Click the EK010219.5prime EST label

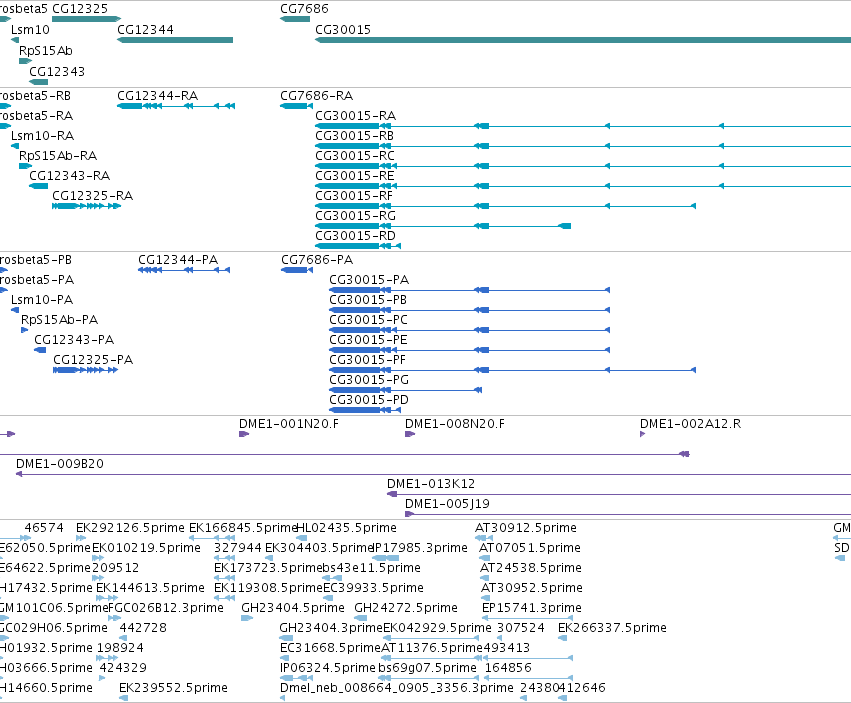[x=147, y=548]
